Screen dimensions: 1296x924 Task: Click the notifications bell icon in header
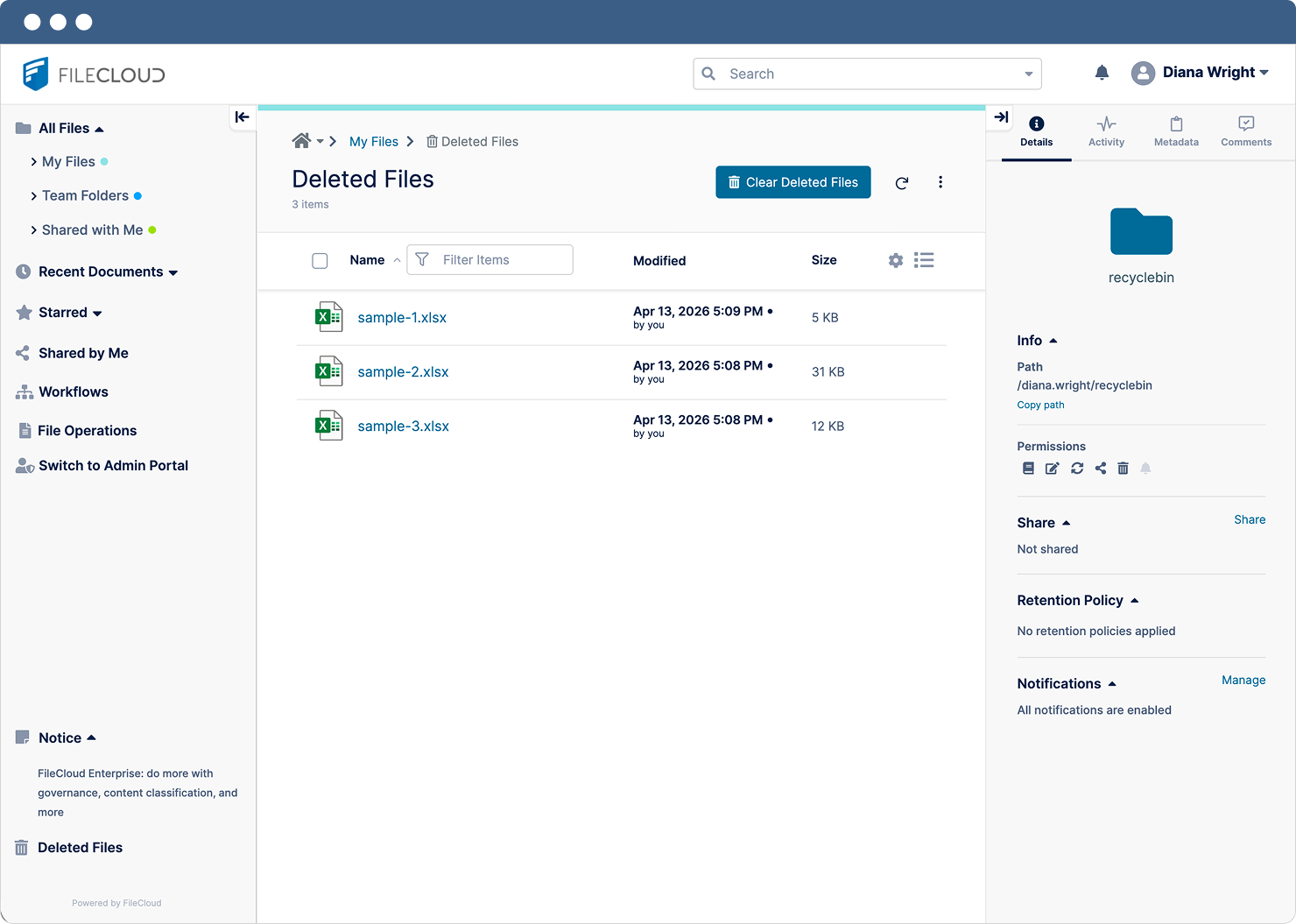tap(1102, 73)
